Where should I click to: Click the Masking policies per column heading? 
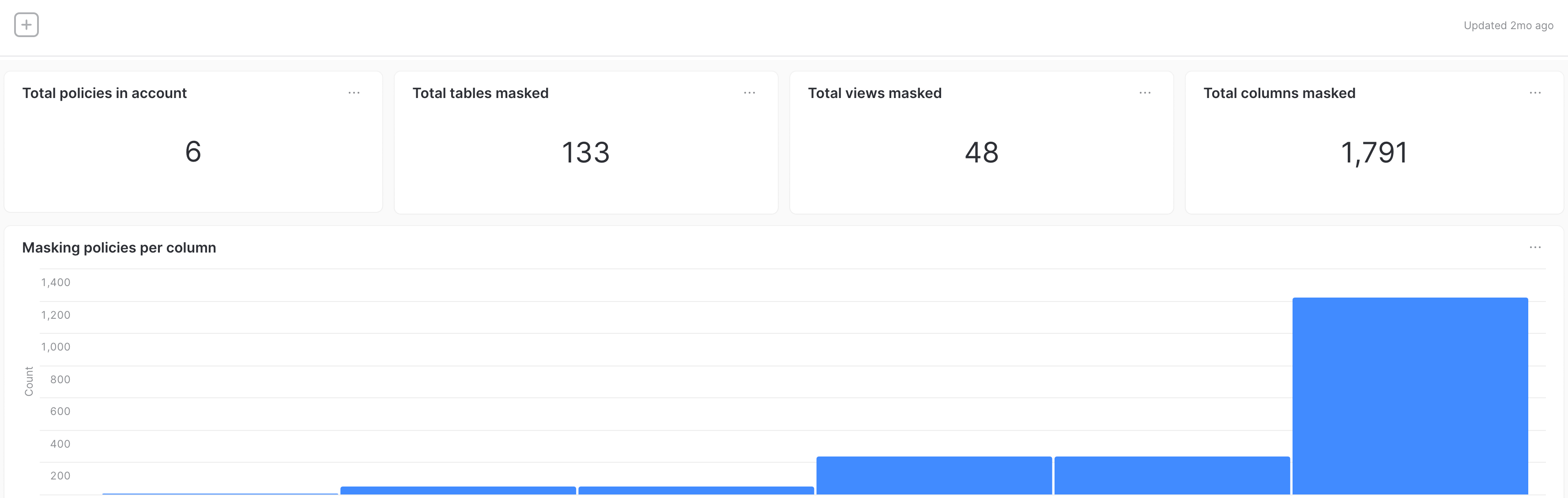[x=119, y=248]
